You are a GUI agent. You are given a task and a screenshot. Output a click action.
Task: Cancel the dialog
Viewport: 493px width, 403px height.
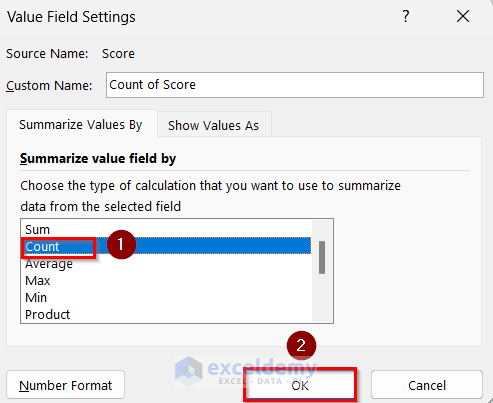point(427,385)
